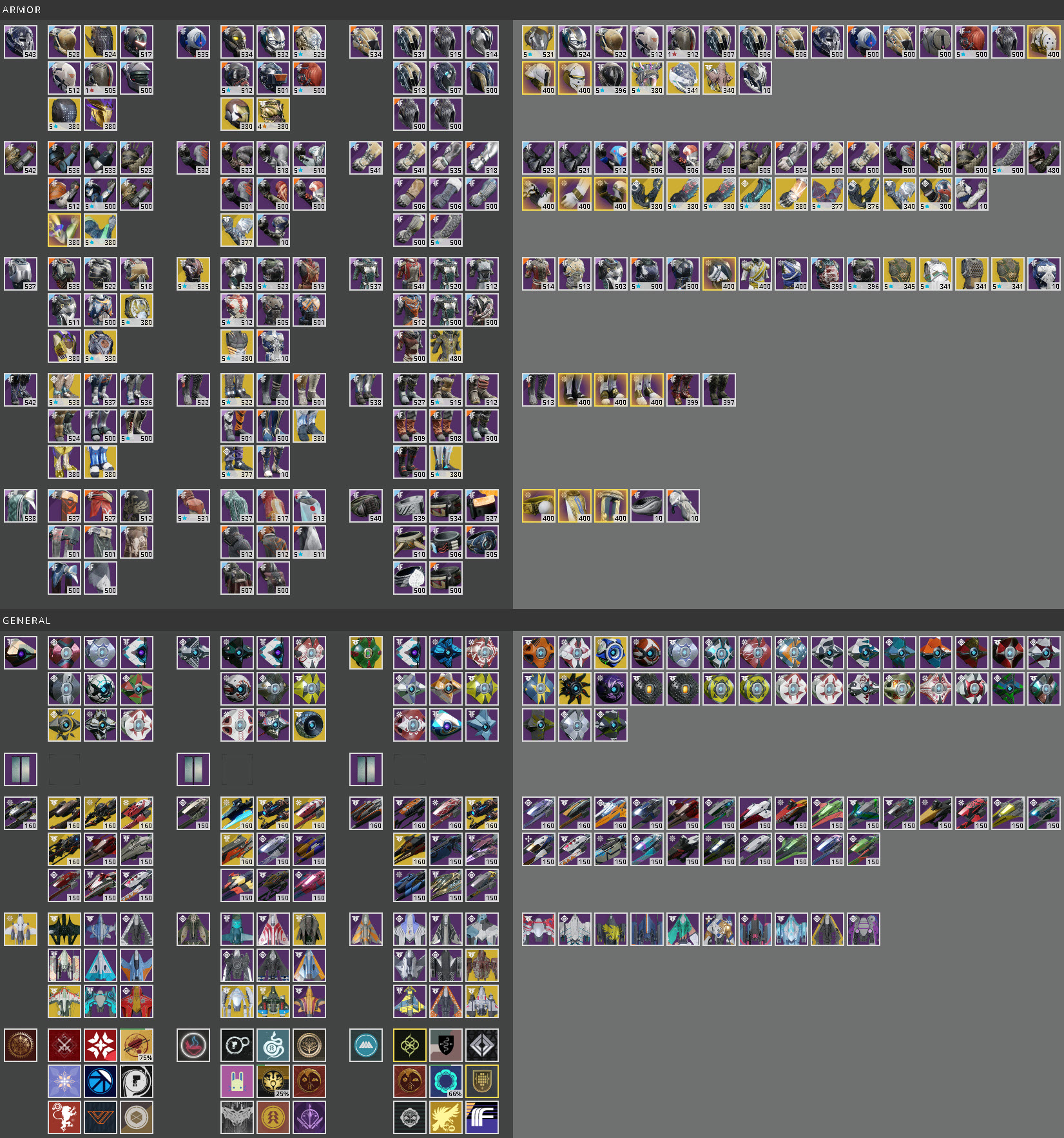The width and height of the screenshot is (1064, 1138).
Task: Select the equipped bond with 540 power
Action: click(x=366, y=506)
